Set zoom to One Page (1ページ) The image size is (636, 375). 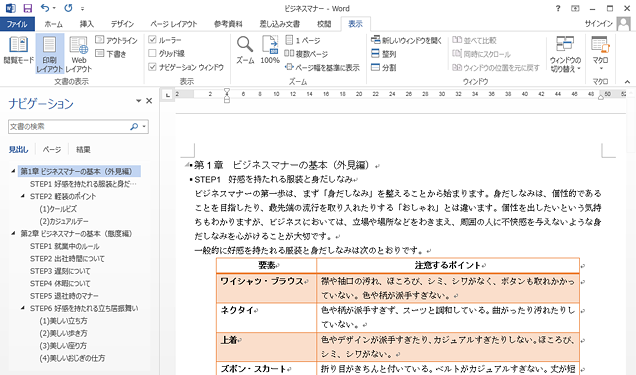[x=303, y=41]
